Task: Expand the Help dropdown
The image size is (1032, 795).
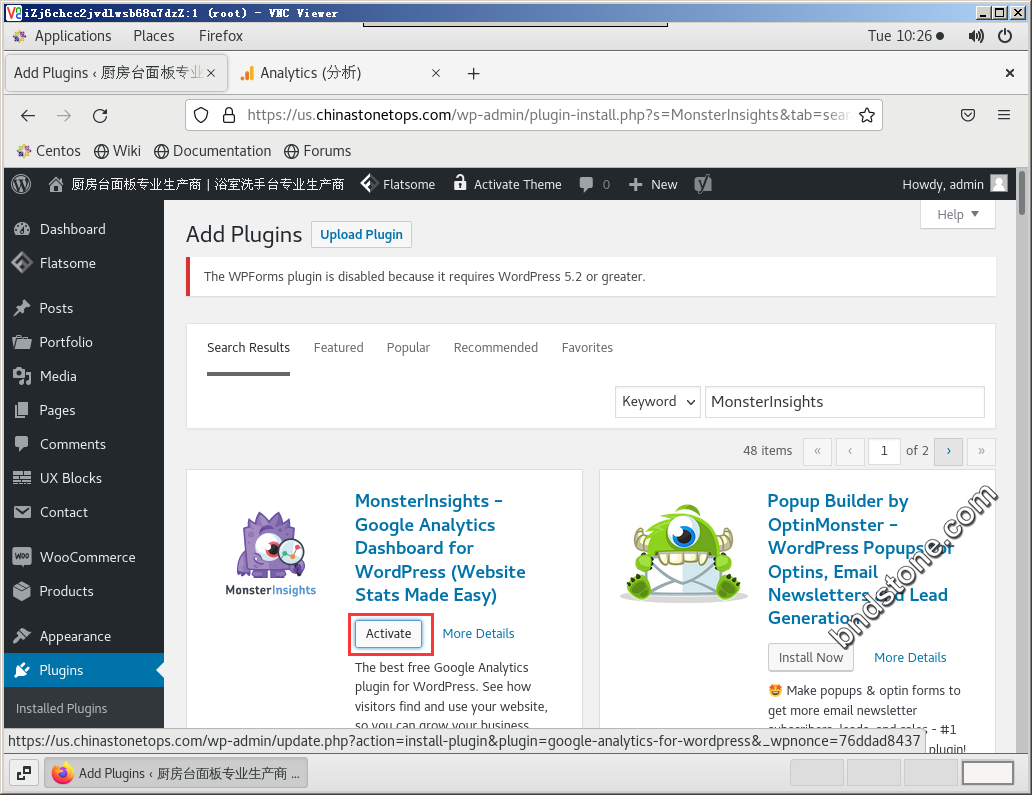Action: click(958, 215)
